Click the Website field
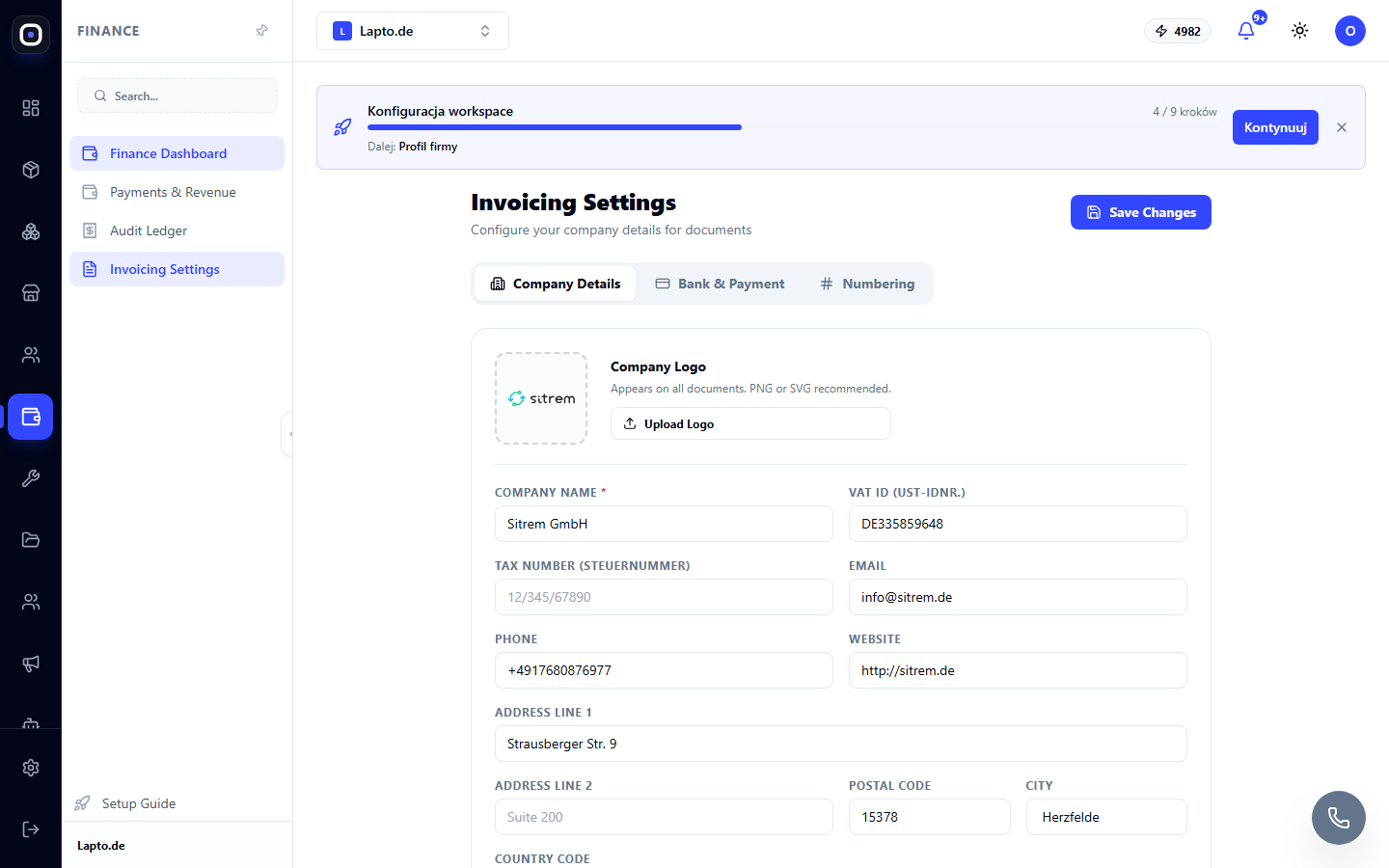 pyautogui.click(x=1018, y=670)
